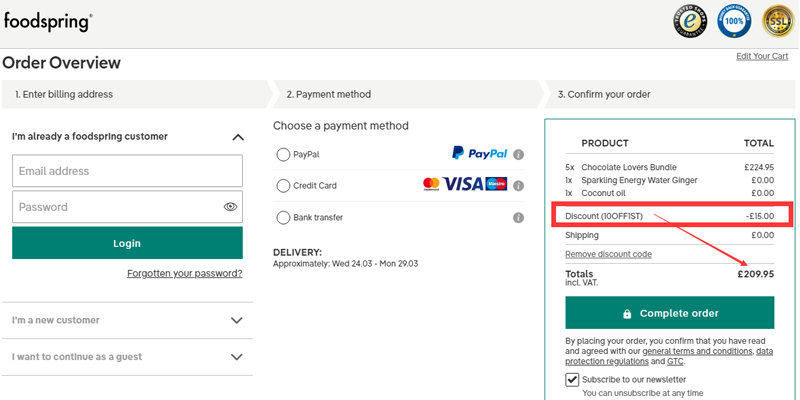800x400 pixels.
Task: Click the gold SSL security badge
Action: pyautogui.click(x=778, y=22)
